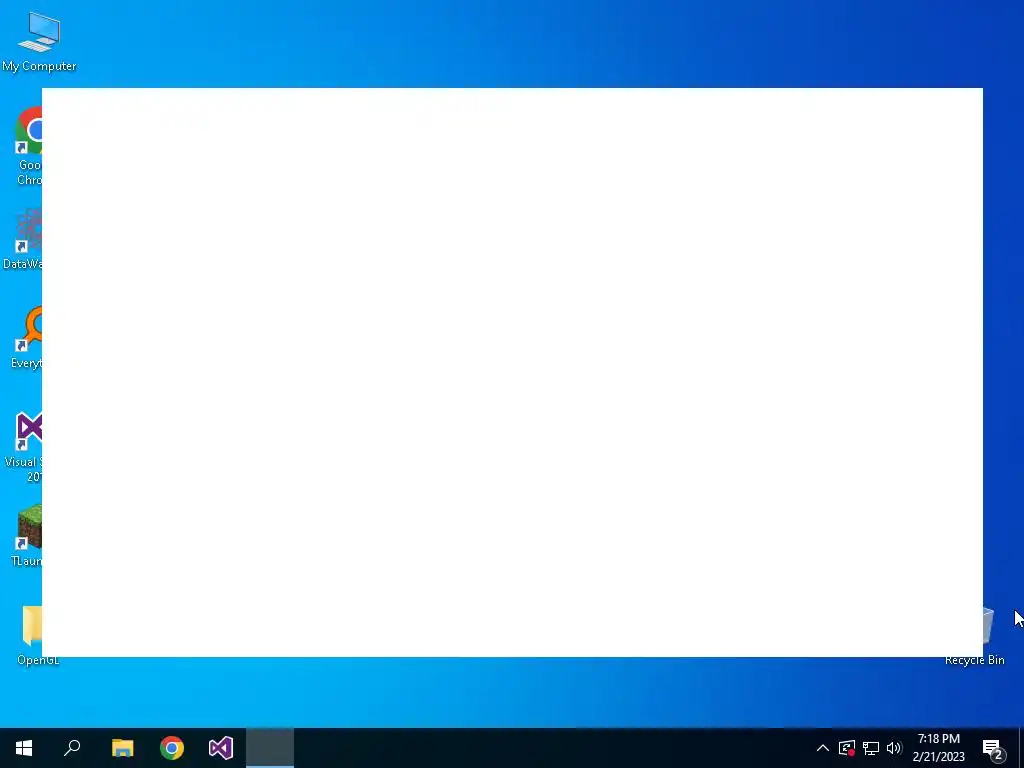This screenshot has width=1024, height=768.
Task: Open the Action Center notifications icon
Action: pyautogui.click(x=993, y=748)
